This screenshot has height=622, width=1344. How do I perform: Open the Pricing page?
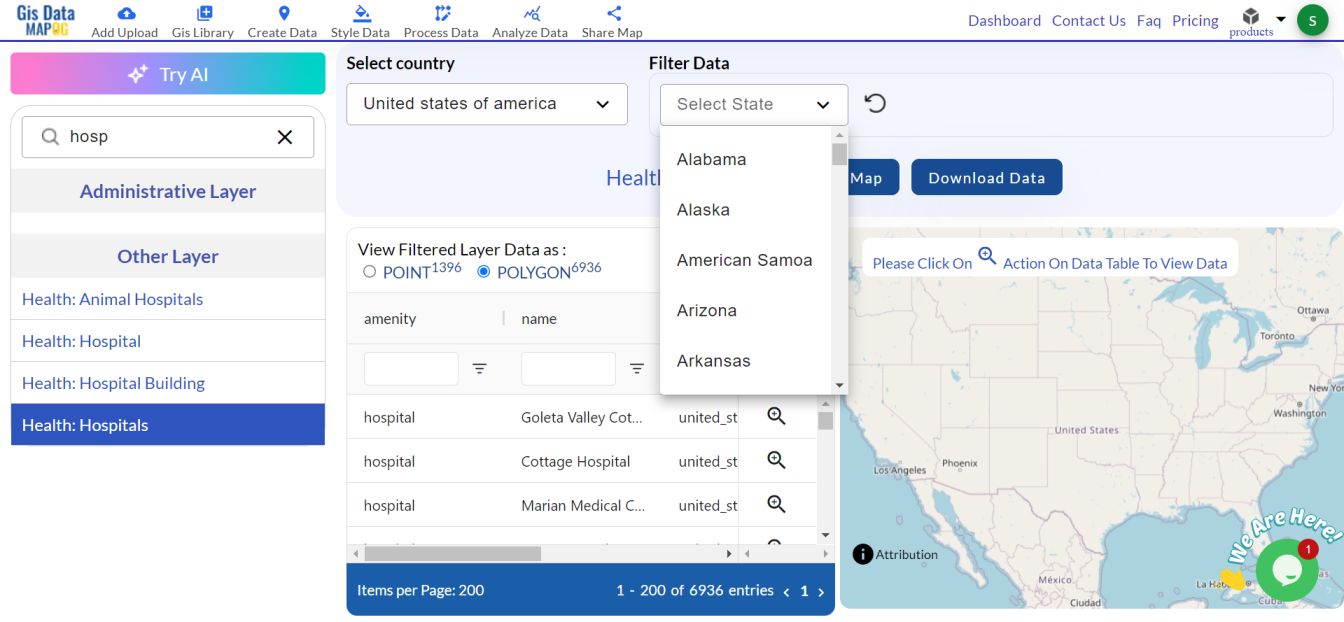click(1195, 20)
